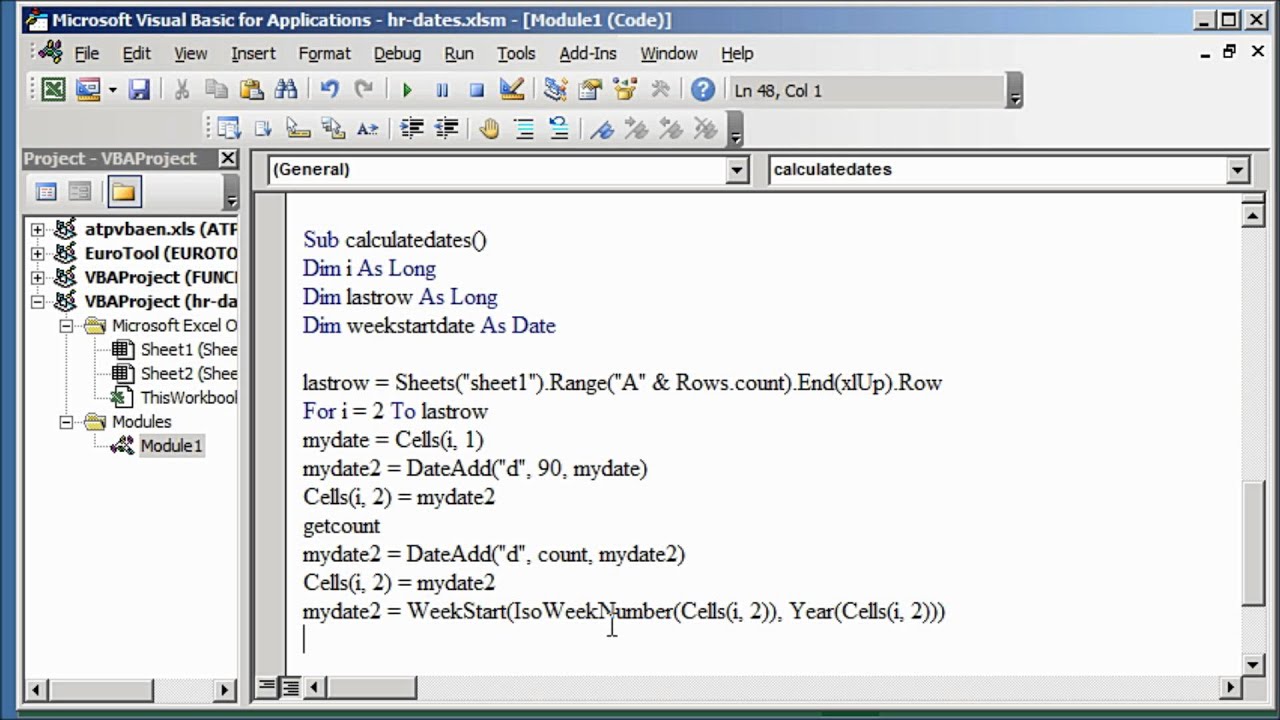Outdent the selected code
The image size is (1280, 720).
click(x=446, y=128)
